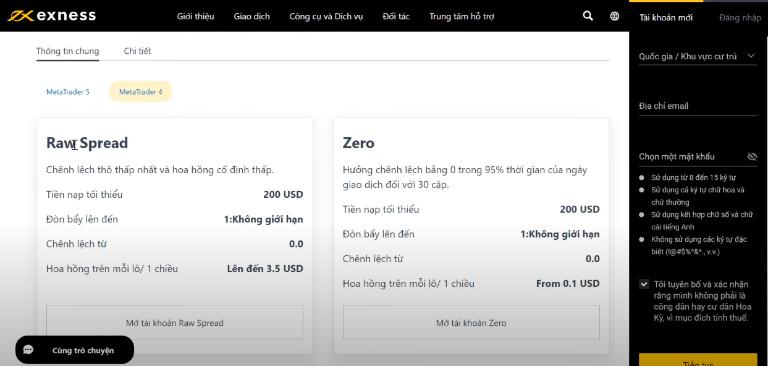The image size is (768, 366).
Task: Select MetaTrader 5 platform
Action: click(x=68, y=92)
